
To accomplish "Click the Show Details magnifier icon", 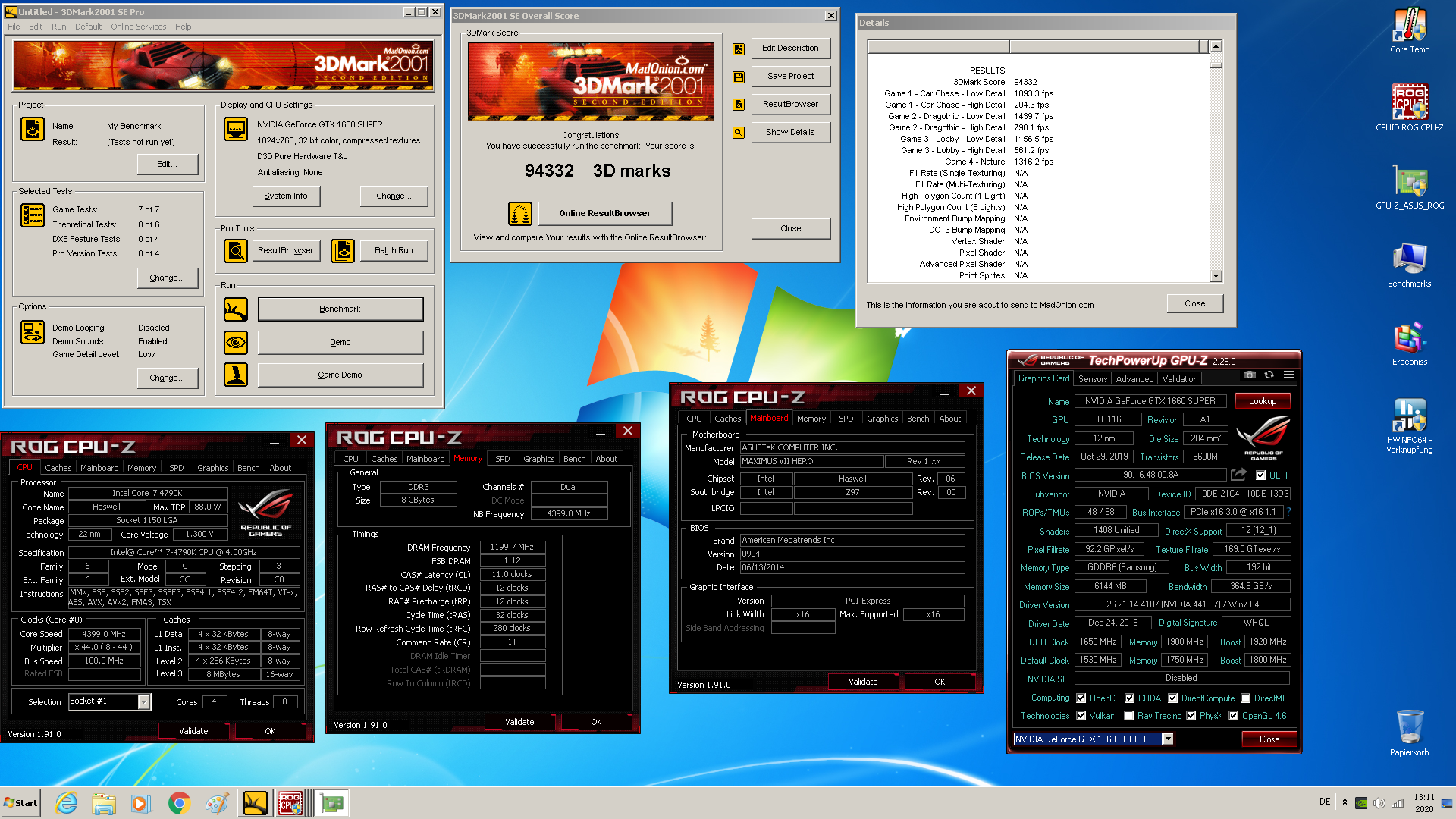I will pyautogui.click(x=738, y=133).
